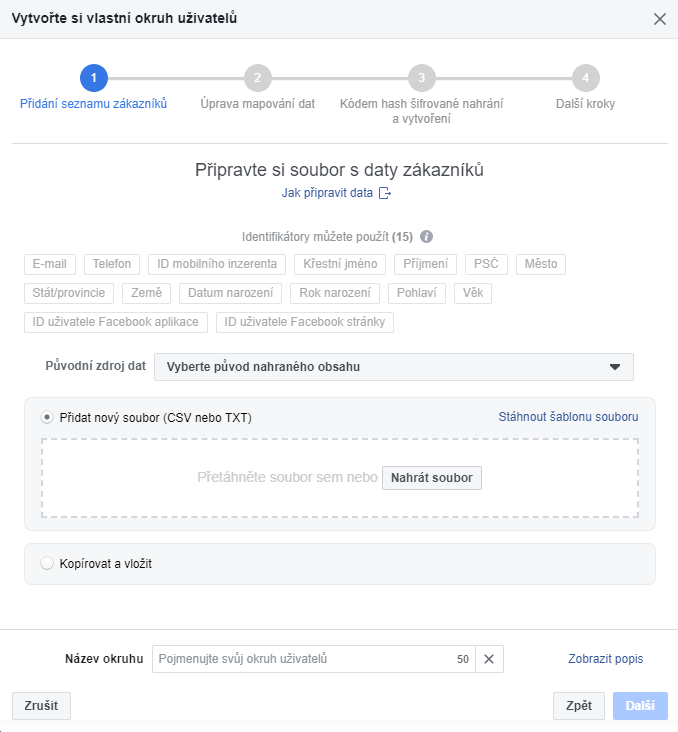Image resolution: width=678 pixels, height=732 pixels.
Task: Click the Název okruhu text input field
Action: (314, 659)
